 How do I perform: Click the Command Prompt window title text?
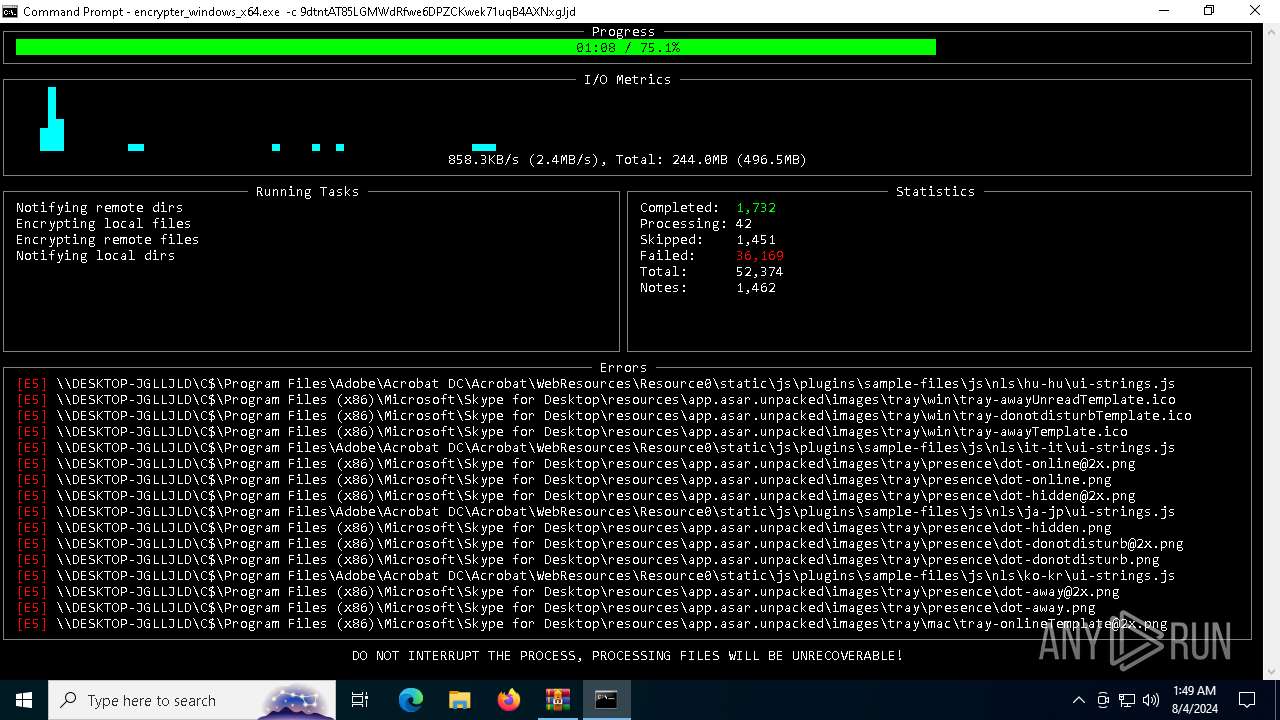point(299,11)
